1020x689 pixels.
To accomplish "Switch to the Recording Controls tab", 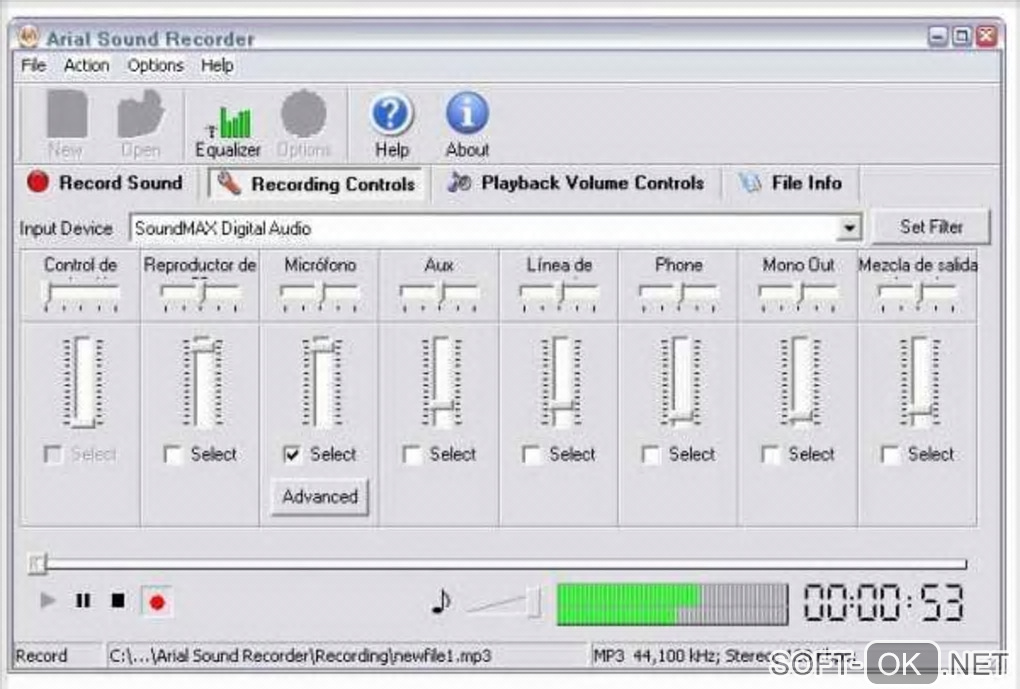I will [315, 184].
